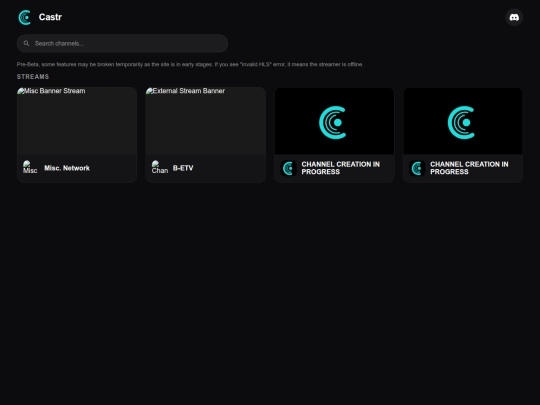
Task: Click the large Castr logo on fourth card
Action: (x=461, y=123)
